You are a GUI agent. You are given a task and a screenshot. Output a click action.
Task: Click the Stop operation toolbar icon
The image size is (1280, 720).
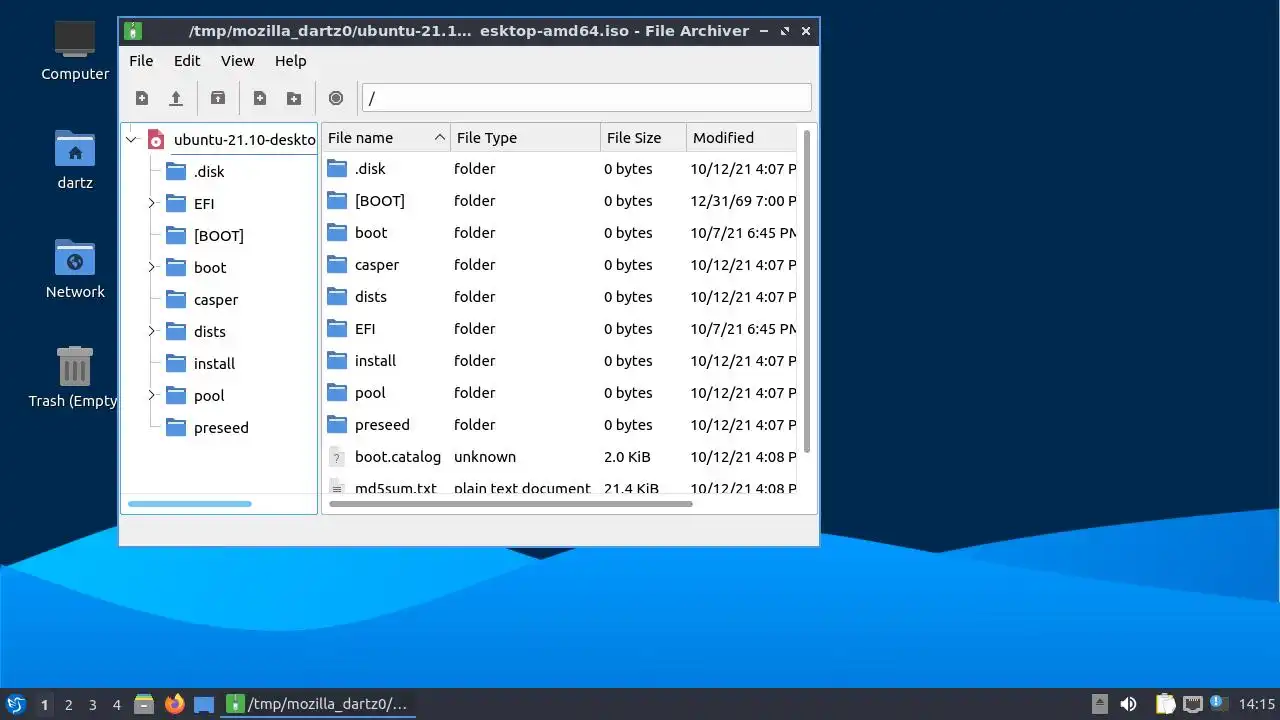pos(336,98)
